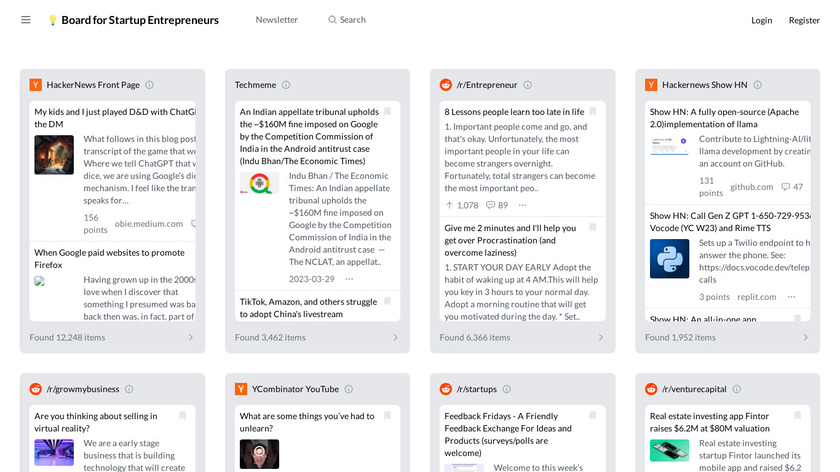
Task: Open the github.com source link
Action: (751, 187)
